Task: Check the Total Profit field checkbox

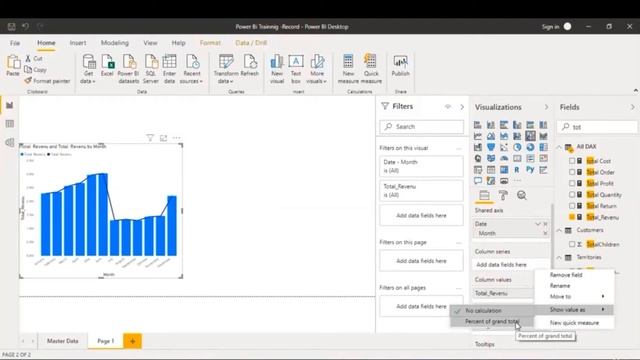Action: point(572,184)
